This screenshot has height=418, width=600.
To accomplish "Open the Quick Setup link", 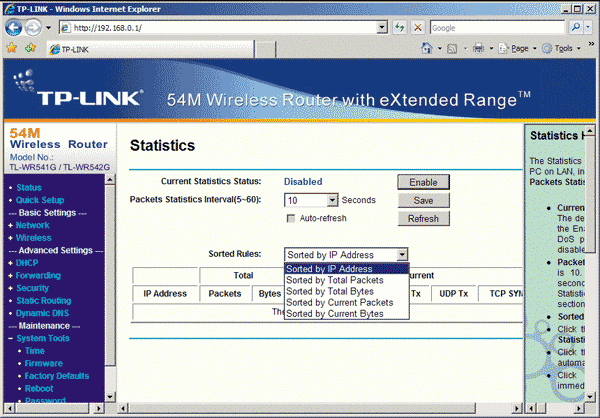I will click(40, 200).
